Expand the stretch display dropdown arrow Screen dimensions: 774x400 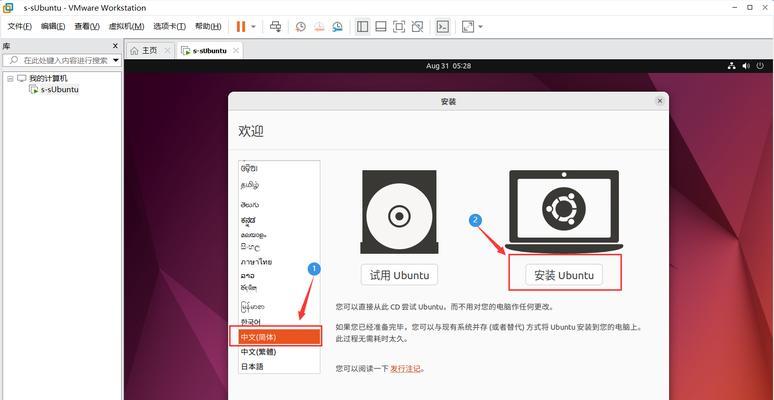(480, 27)
